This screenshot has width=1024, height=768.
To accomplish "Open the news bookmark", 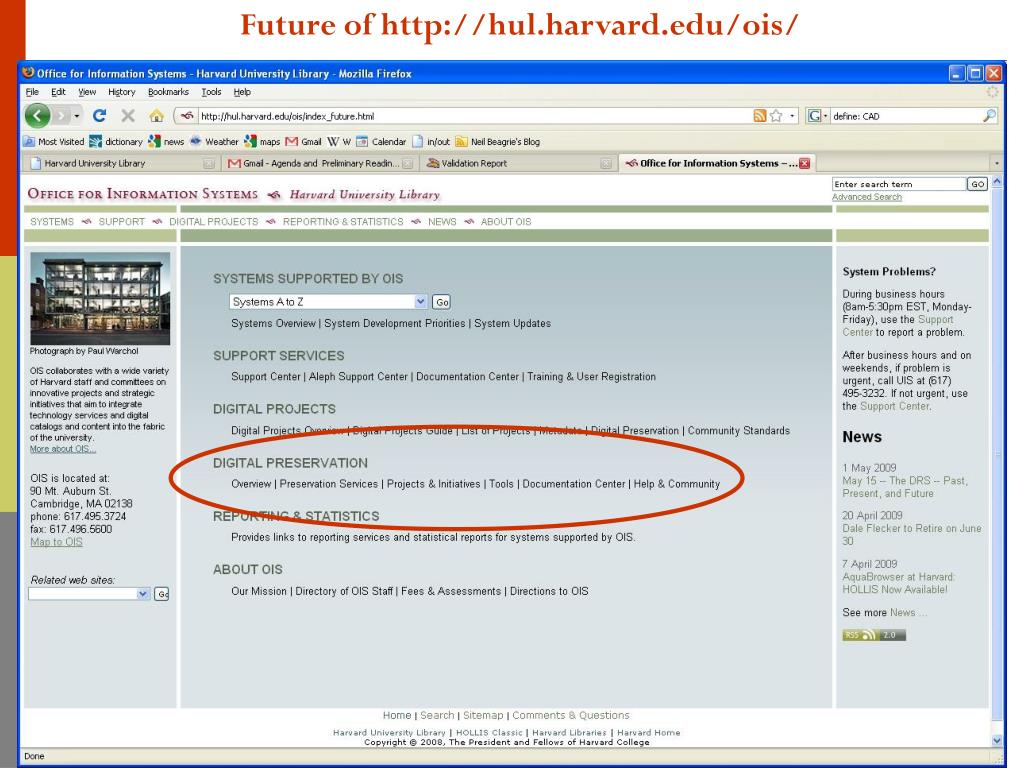I will click(x=166, y=141).
